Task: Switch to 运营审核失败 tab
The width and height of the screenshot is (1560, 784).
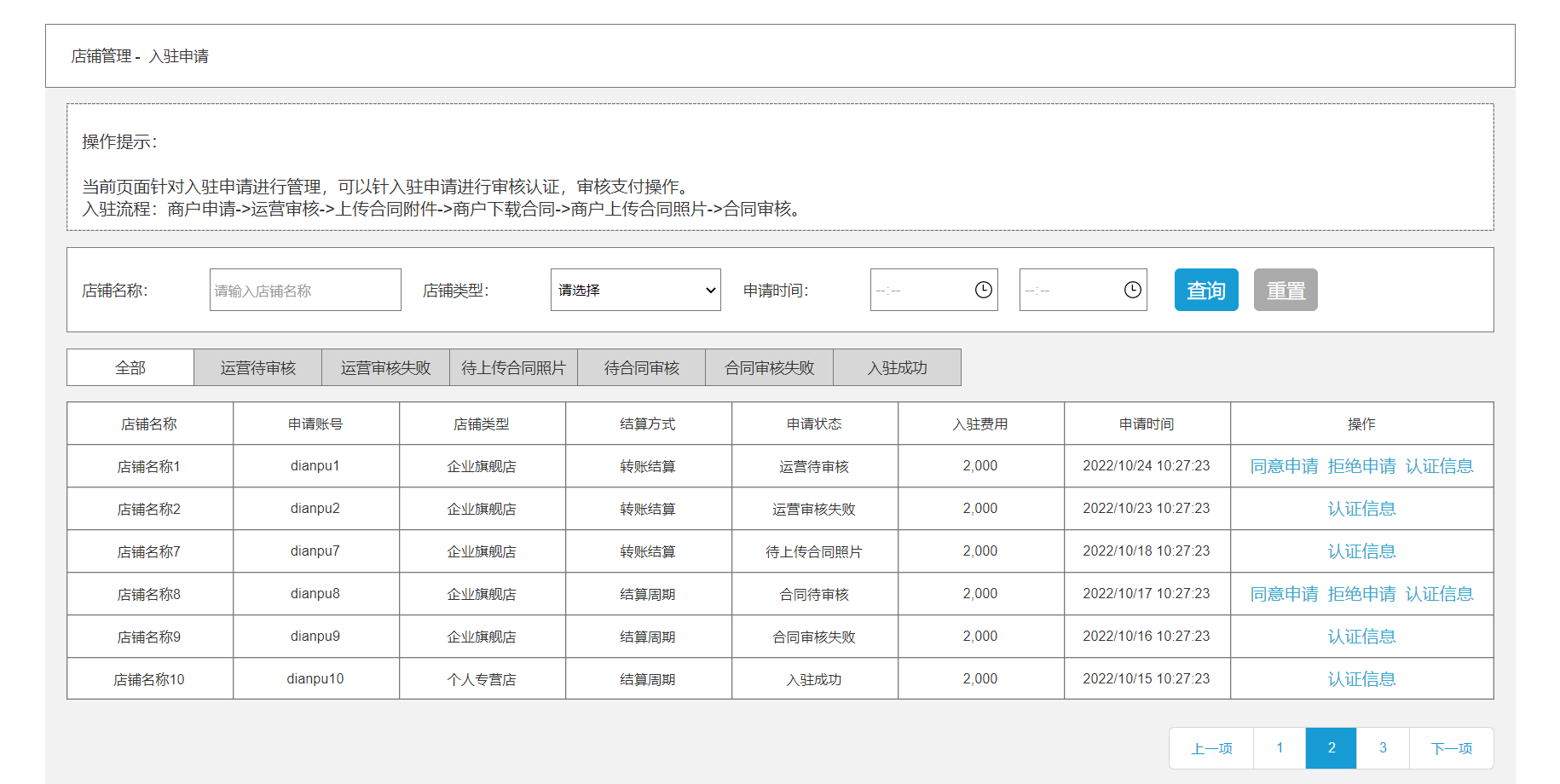Action: pyautogui.click(x=386, y=367)
